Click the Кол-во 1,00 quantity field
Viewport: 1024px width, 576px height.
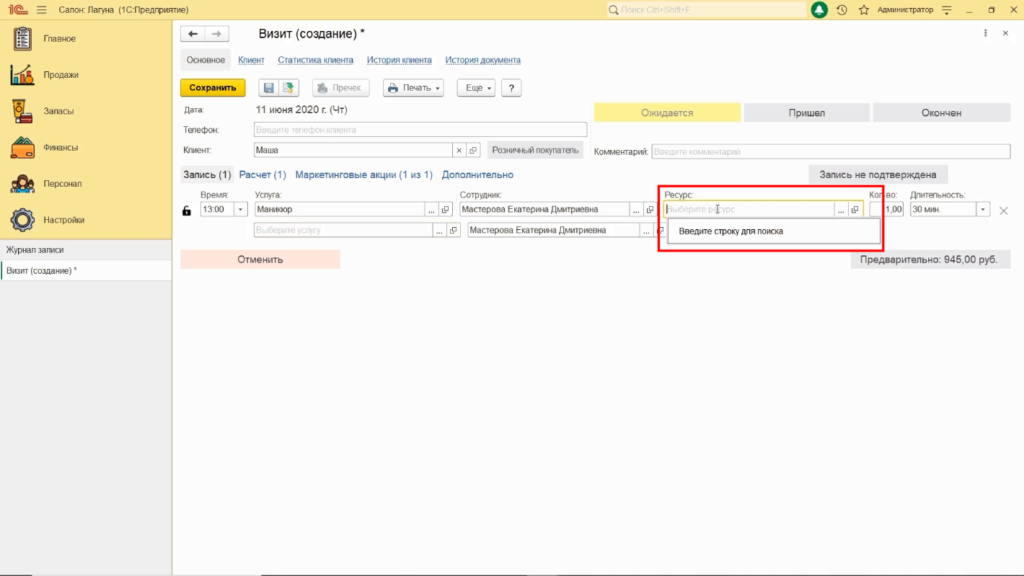887,210
